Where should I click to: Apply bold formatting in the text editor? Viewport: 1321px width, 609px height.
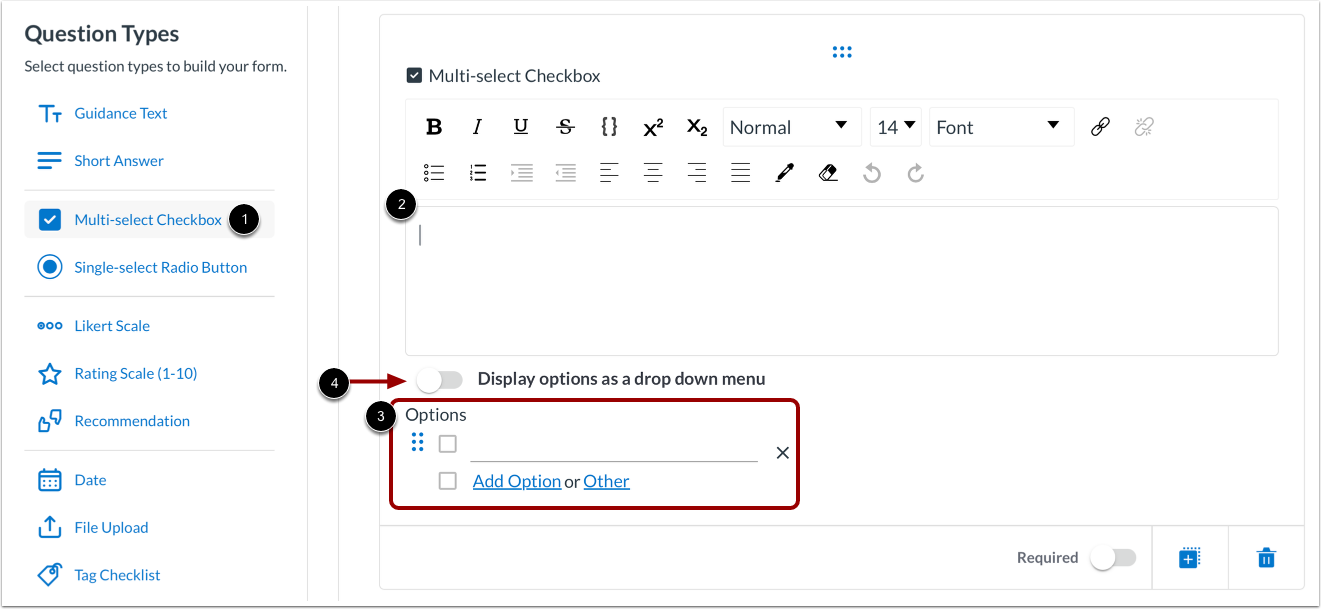coord(433,126)
